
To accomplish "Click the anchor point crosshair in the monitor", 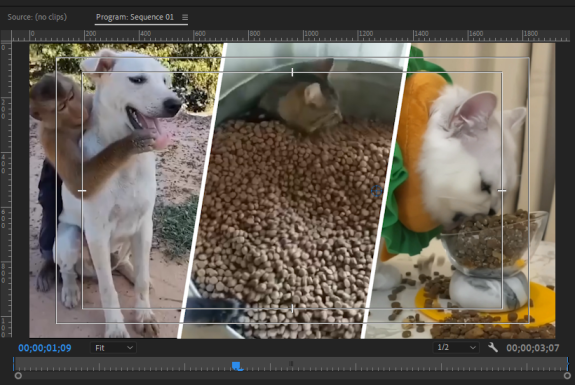I will [x=376, y=191].
